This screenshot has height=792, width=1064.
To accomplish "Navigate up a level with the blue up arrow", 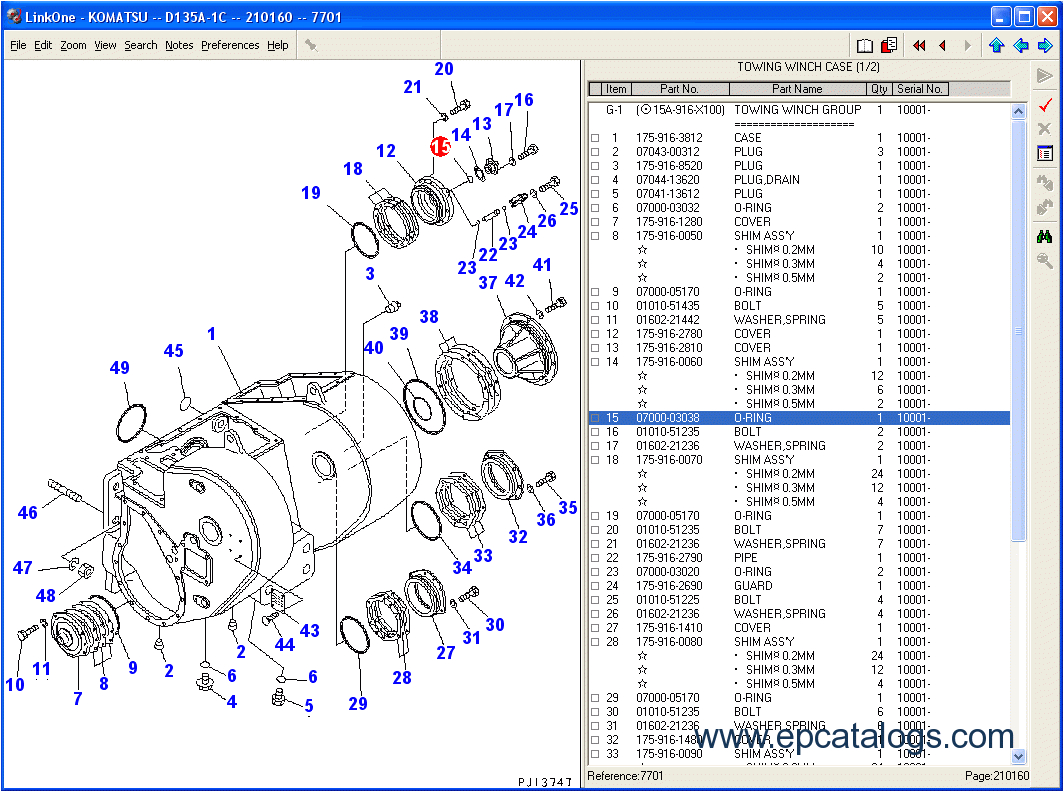I will 997,44.
